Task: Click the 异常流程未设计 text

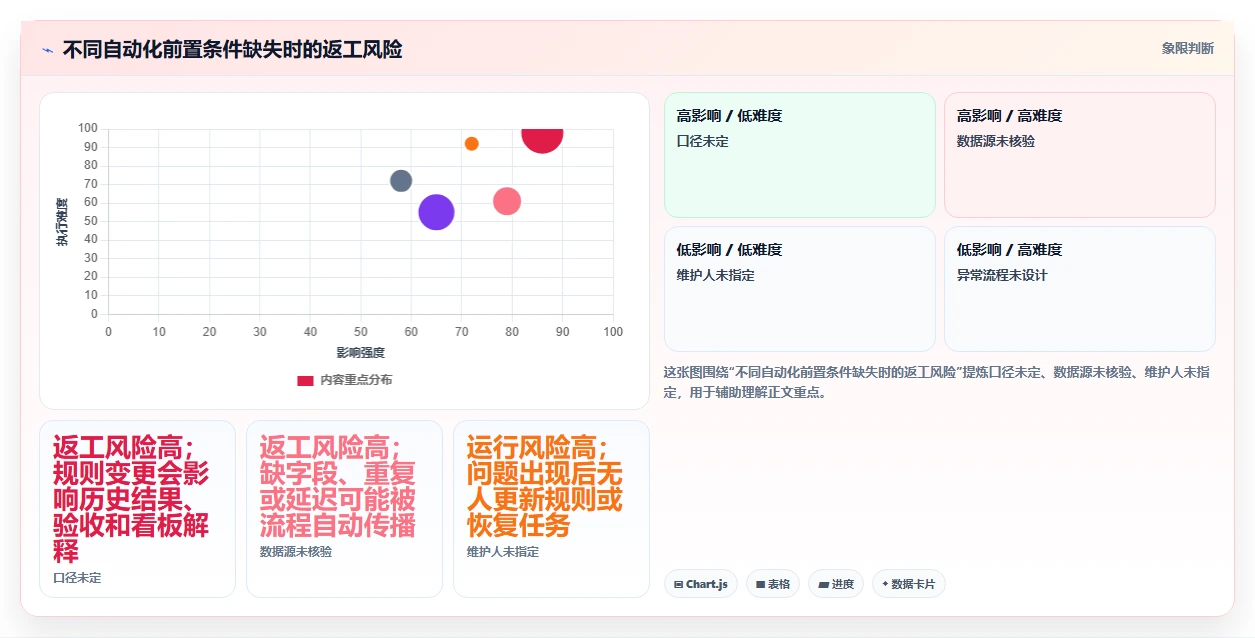Action: [x=1002, y=276]
